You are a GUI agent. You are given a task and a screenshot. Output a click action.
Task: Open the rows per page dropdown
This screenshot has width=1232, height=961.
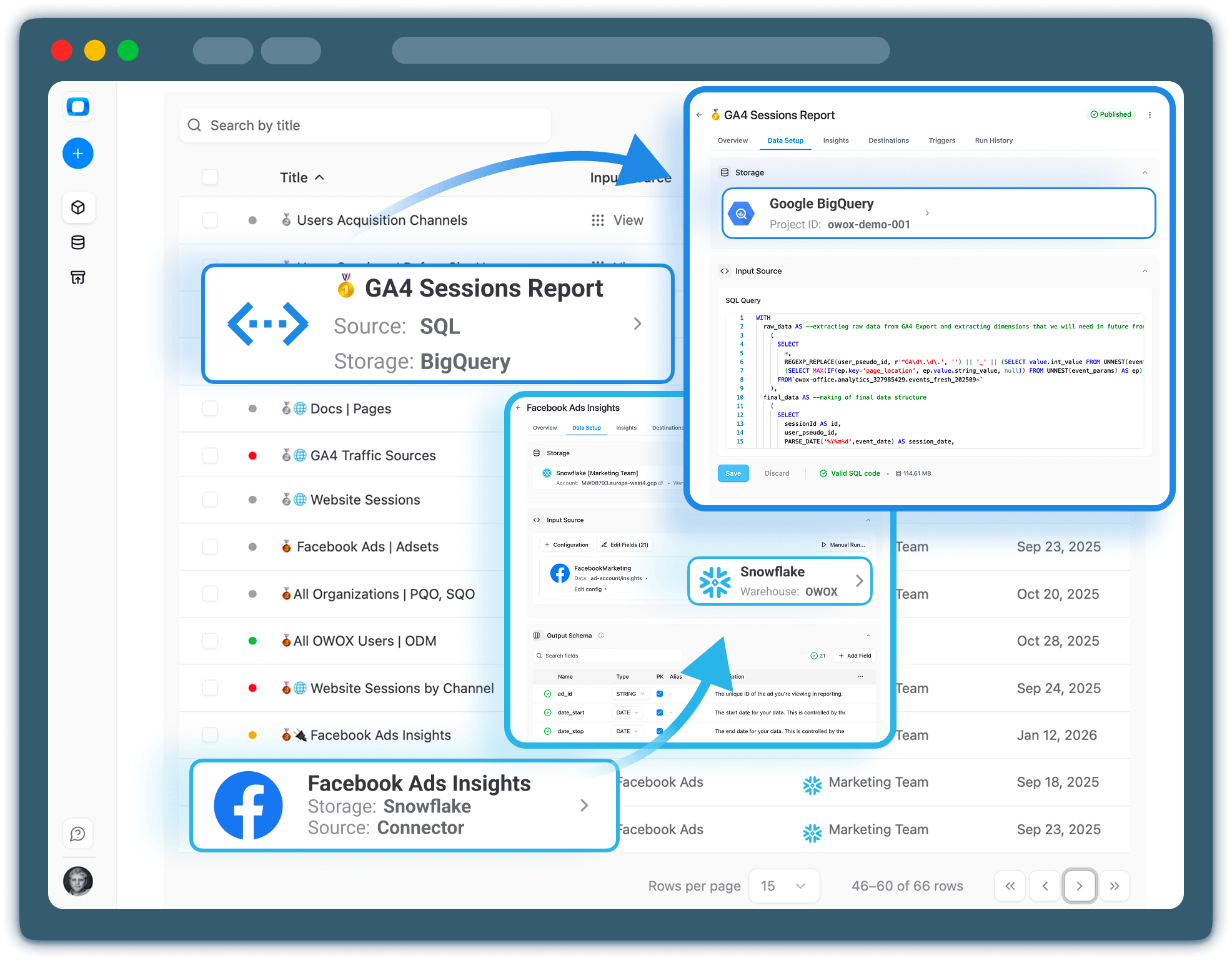point(783,886)
